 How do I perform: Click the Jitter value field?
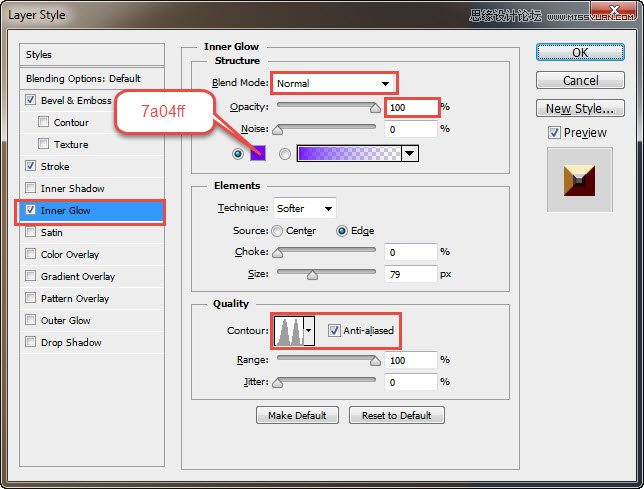tap(411, 382)
